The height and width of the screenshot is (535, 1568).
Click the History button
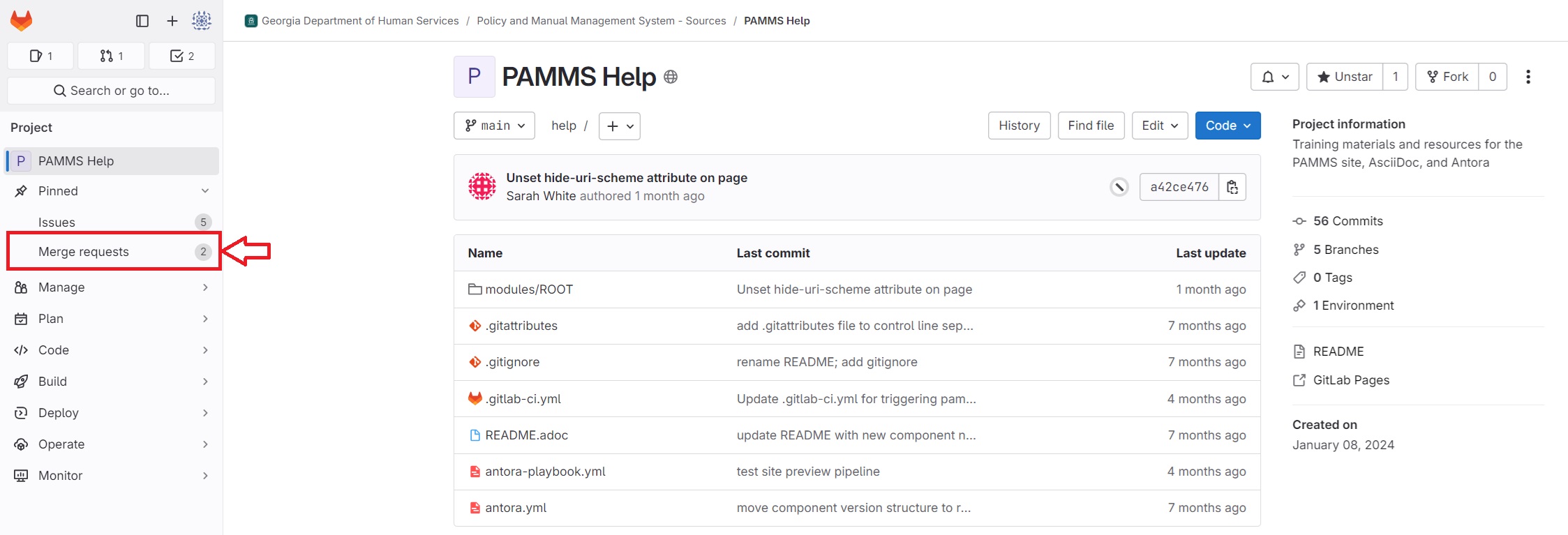pyautogui.click(x=1020, y=126)
